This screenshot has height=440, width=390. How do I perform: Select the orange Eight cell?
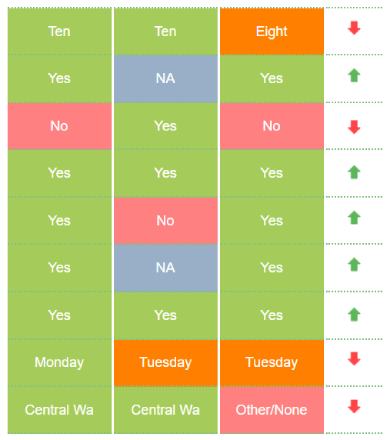[x=272, y=31]
